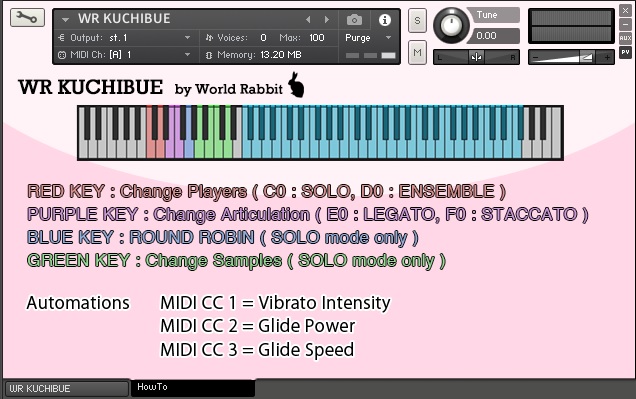Click the memory icon beside Memory label
This screenshot has height=399, width=636.
coord(209,55)
